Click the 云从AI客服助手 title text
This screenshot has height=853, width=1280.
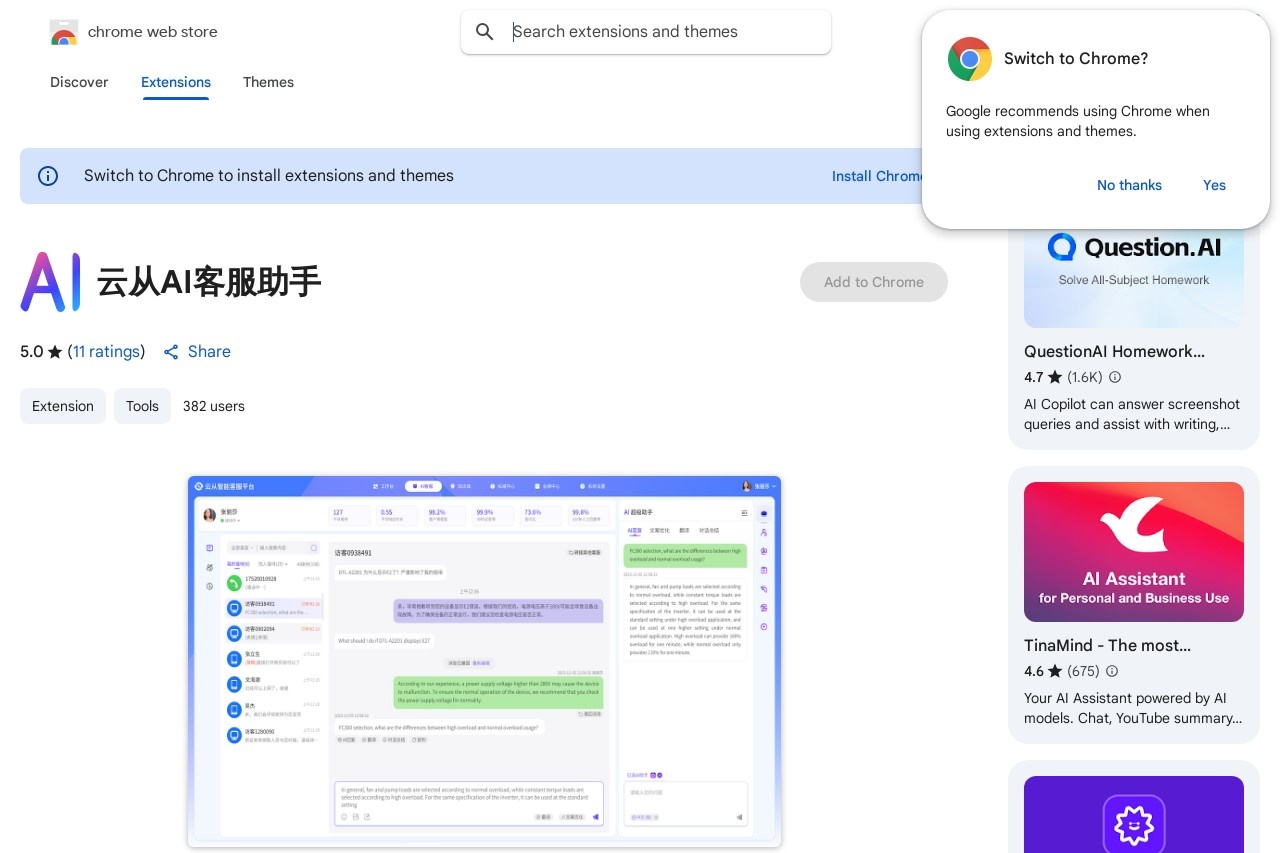(209, 282)
